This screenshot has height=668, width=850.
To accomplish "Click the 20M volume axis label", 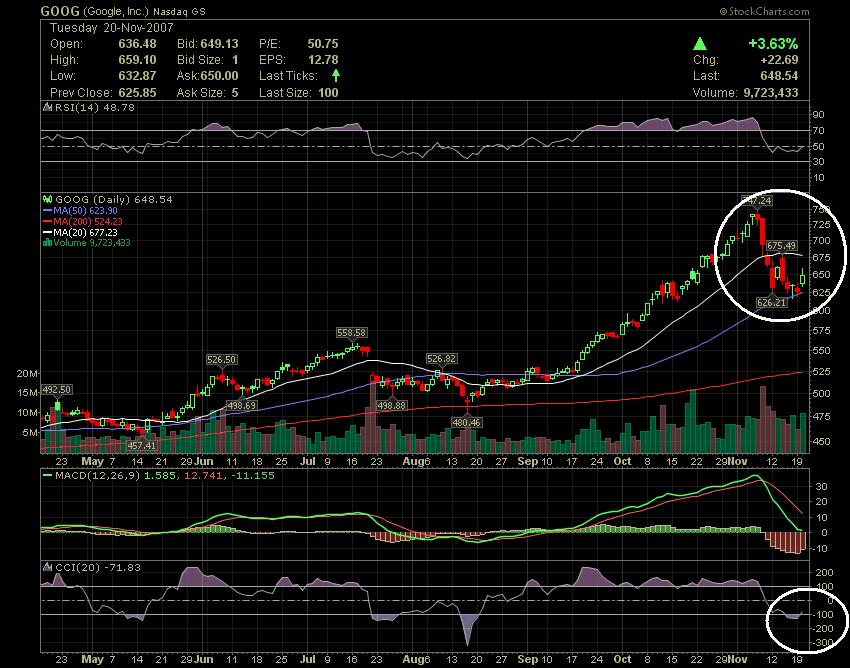I will (x=27, y=374).
